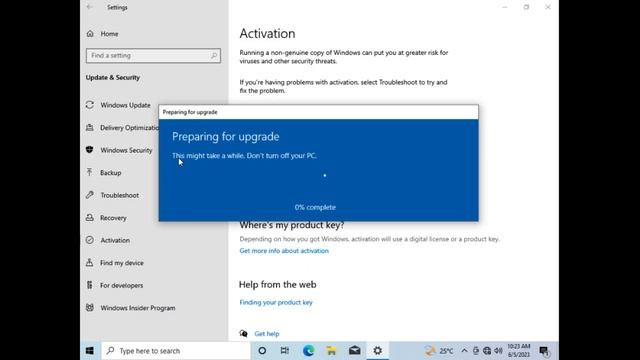Close the Settings window
This screenshot has width=640, height=360.
tap(548, 7)
